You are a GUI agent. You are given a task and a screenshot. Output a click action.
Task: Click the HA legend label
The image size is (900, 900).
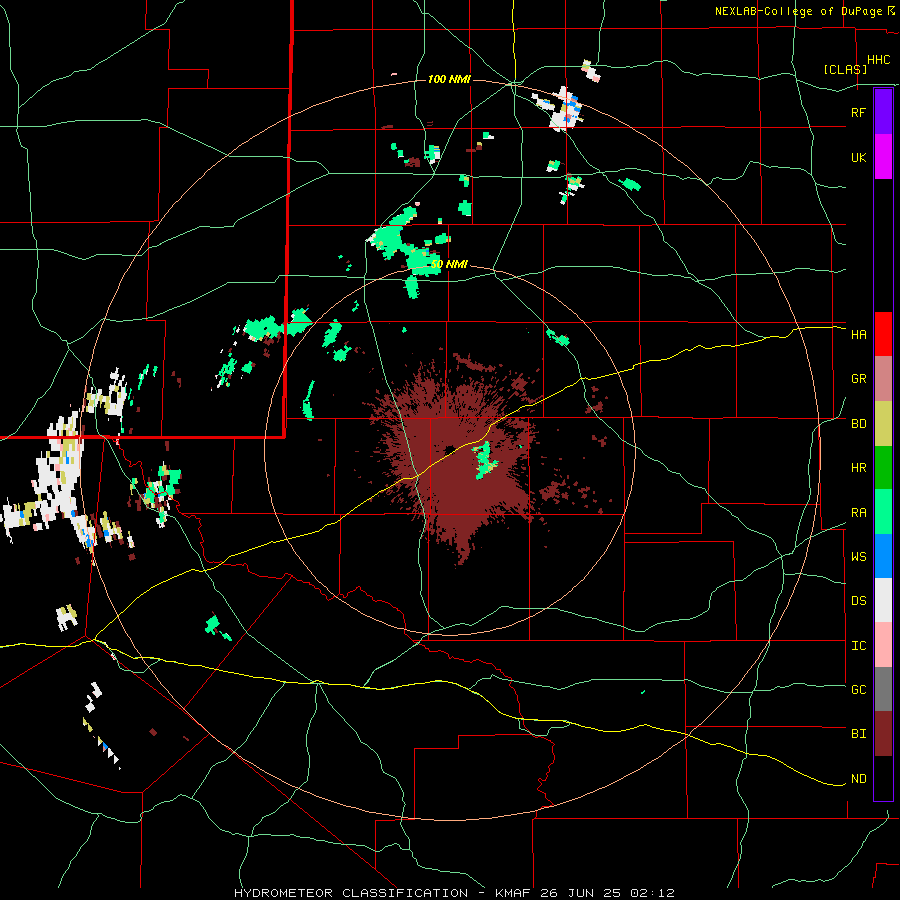(x=858, y=334)
